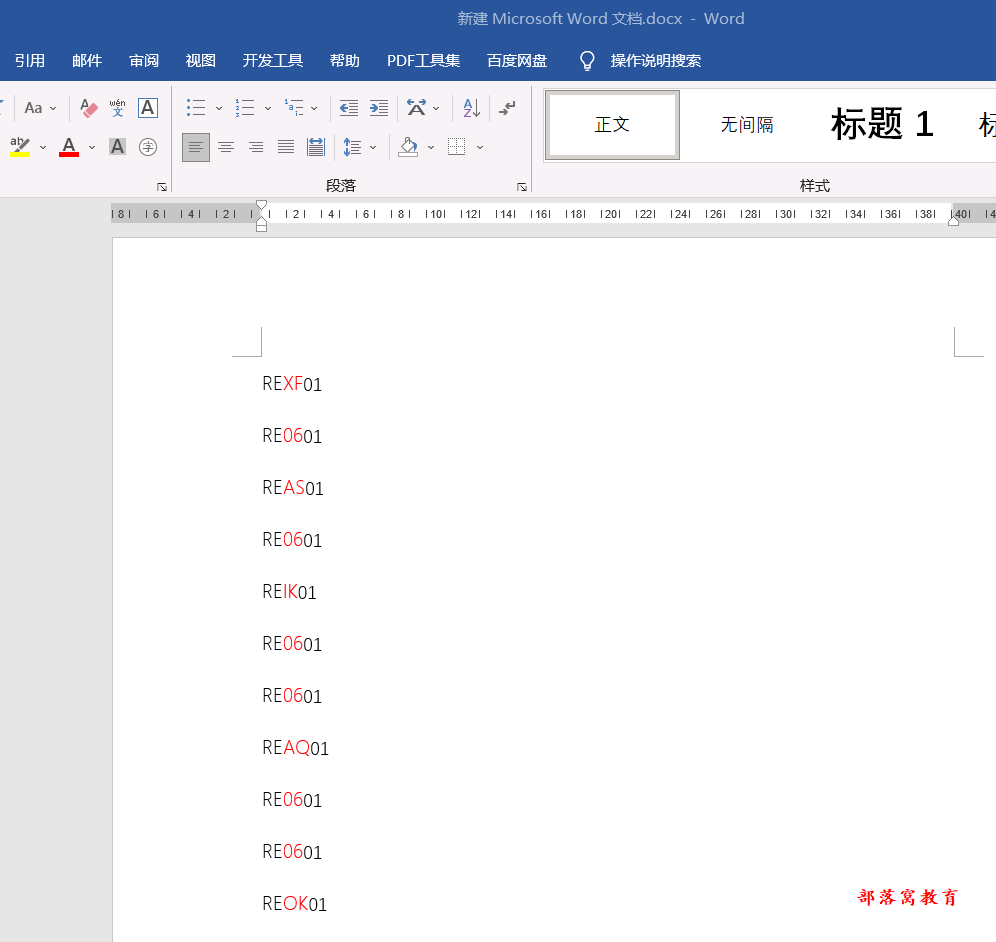Apply red font color
Viewport: 996px width, 942px height.
point(69,147)
